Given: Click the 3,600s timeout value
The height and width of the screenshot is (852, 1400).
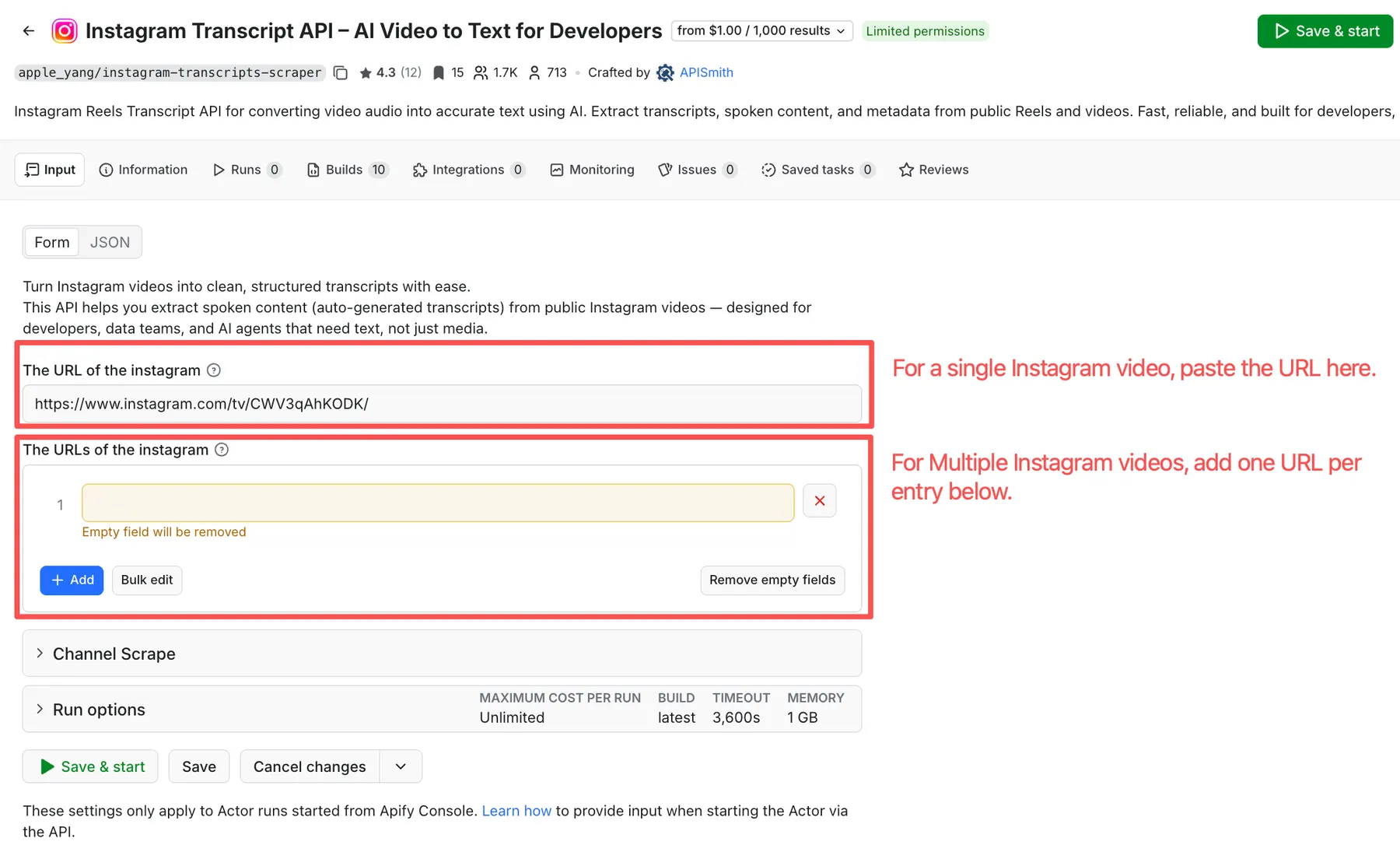Looking at the screenshot, I should click(x=736, y=717).
